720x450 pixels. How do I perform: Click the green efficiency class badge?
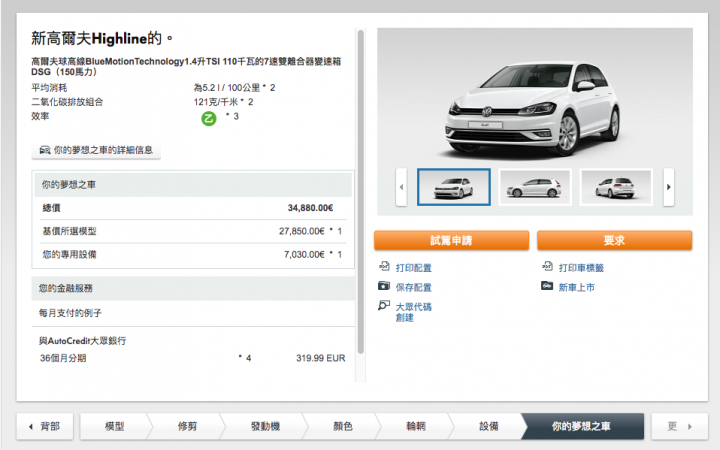pos(208,119)
